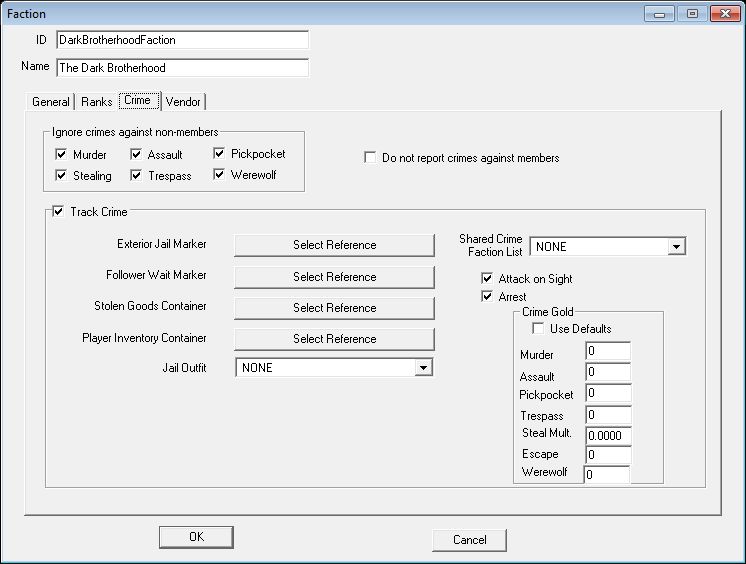Uncheck Assault under ignore crimes

(x=136, y=154)
